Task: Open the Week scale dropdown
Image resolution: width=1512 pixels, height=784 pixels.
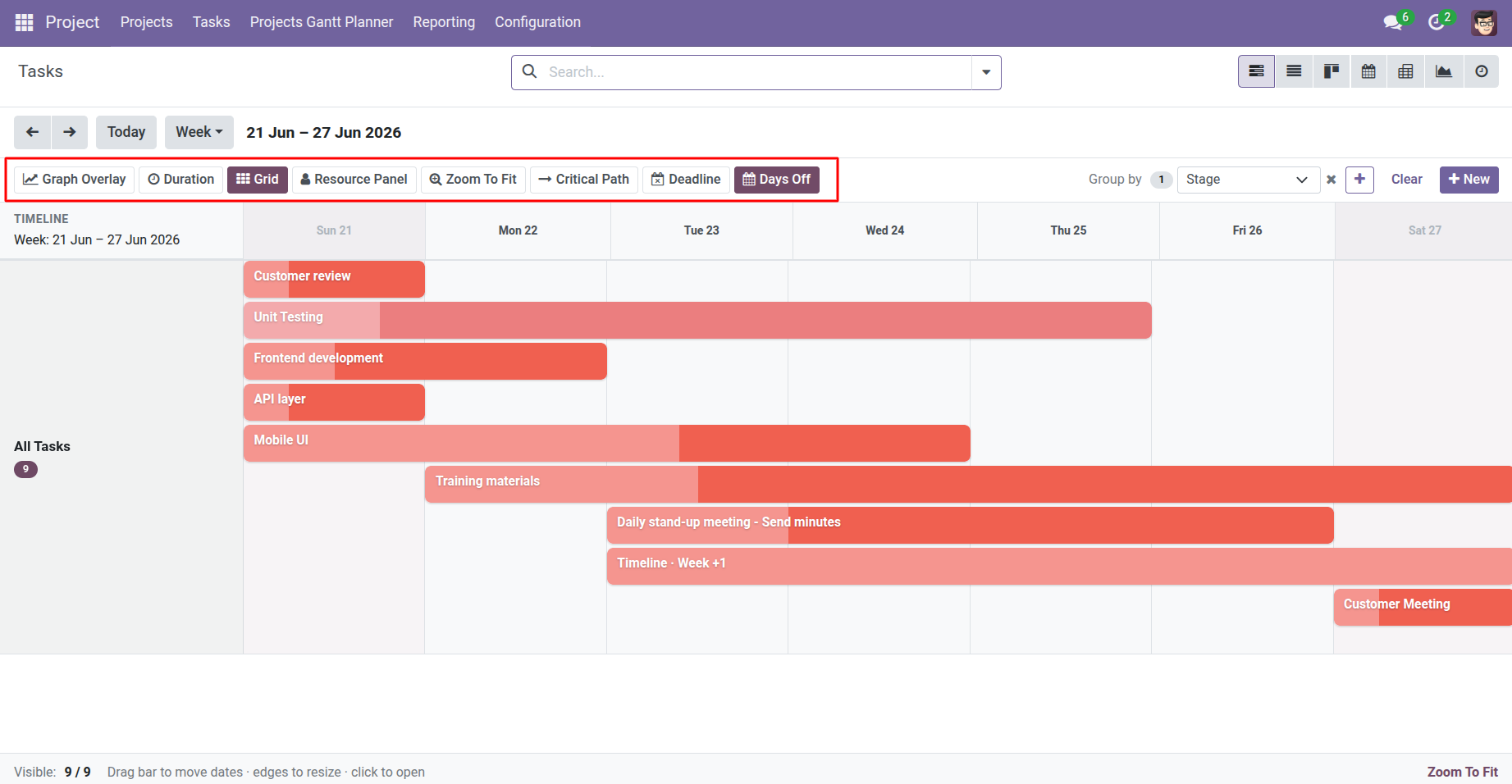Action: [199, 132]
